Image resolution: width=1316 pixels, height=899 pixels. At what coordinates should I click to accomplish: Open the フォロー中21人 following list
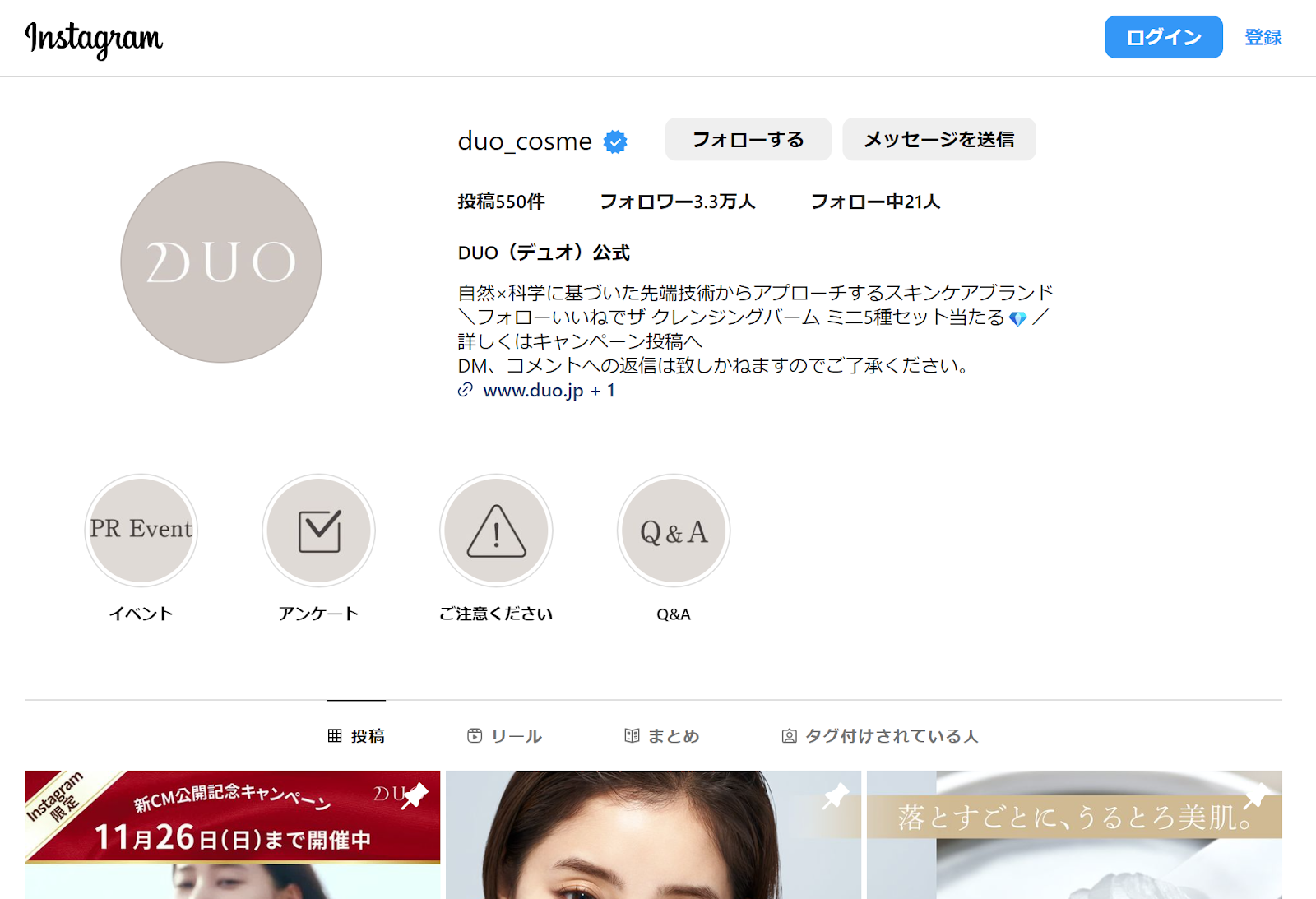[875, 202]
